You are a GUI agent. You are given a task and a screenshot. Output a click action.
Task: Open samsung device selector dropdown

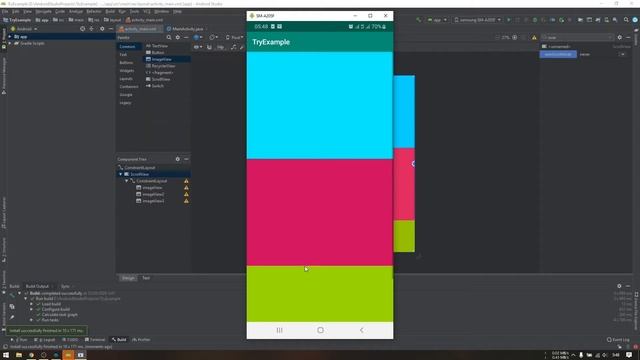[x=477, y=20]
